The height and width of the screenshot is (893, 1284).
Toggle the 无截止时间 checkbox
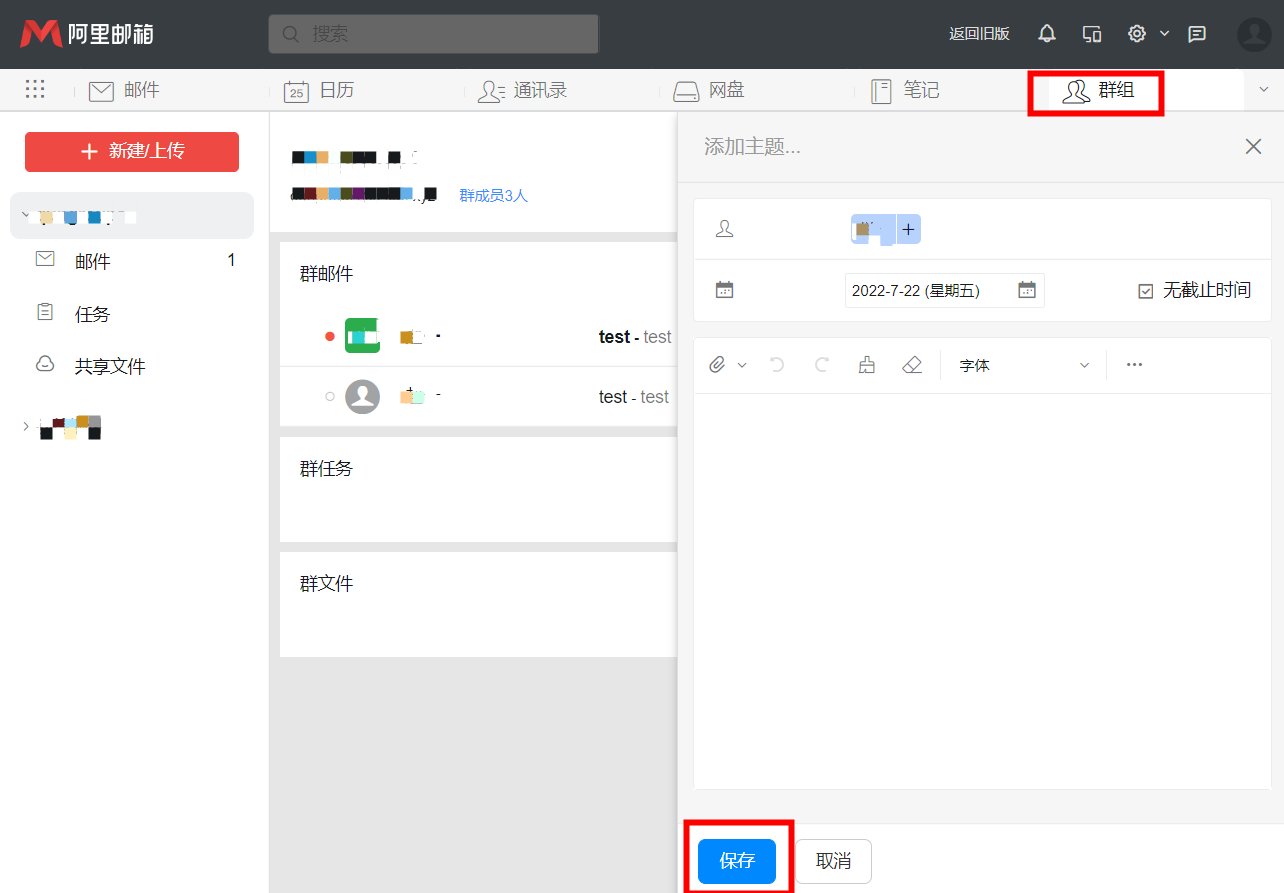click(1146, 291)
